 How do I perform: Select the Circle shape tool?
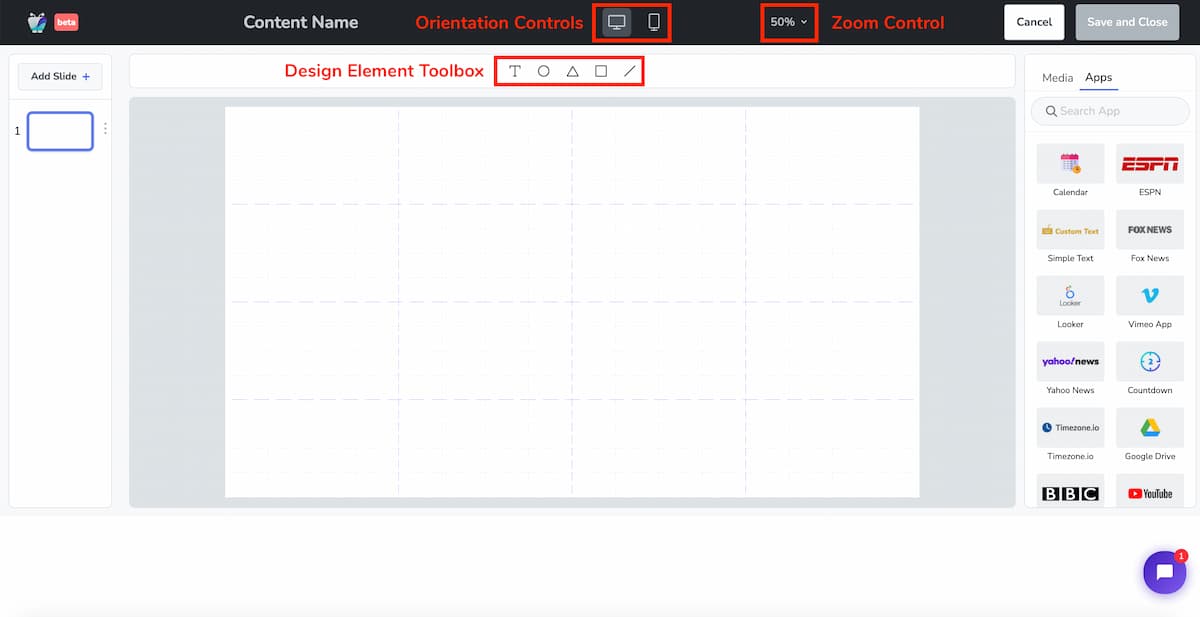pos(544,71)
